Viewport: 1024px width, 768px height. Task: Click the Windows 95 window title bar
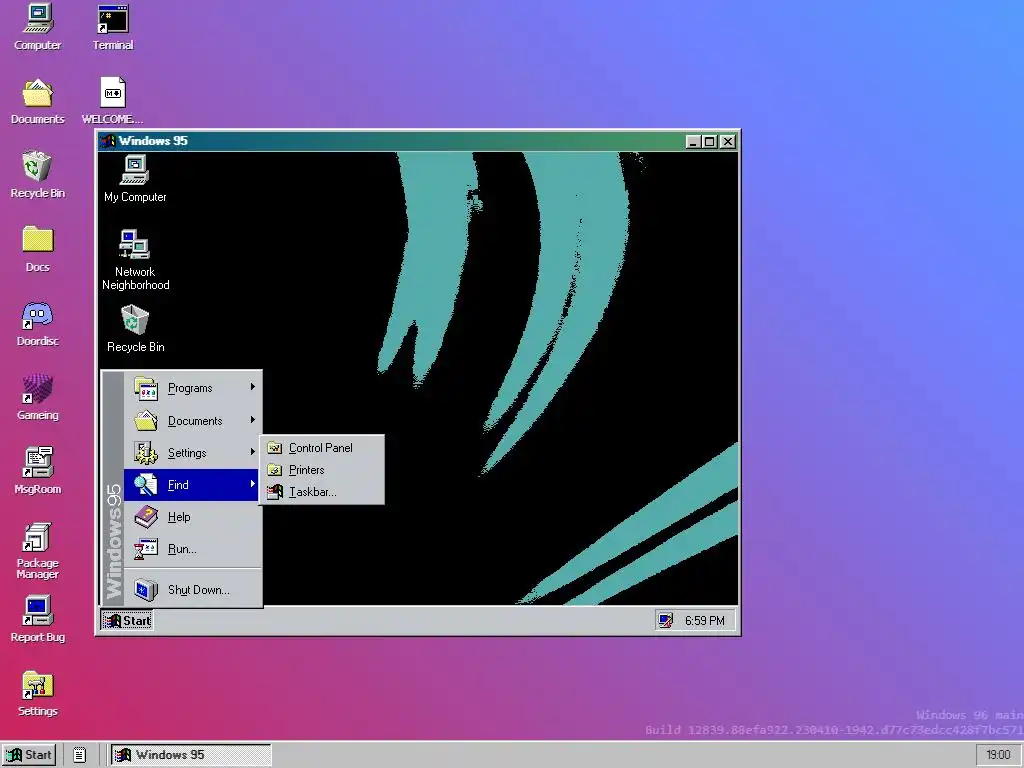(x=418, y=141)
